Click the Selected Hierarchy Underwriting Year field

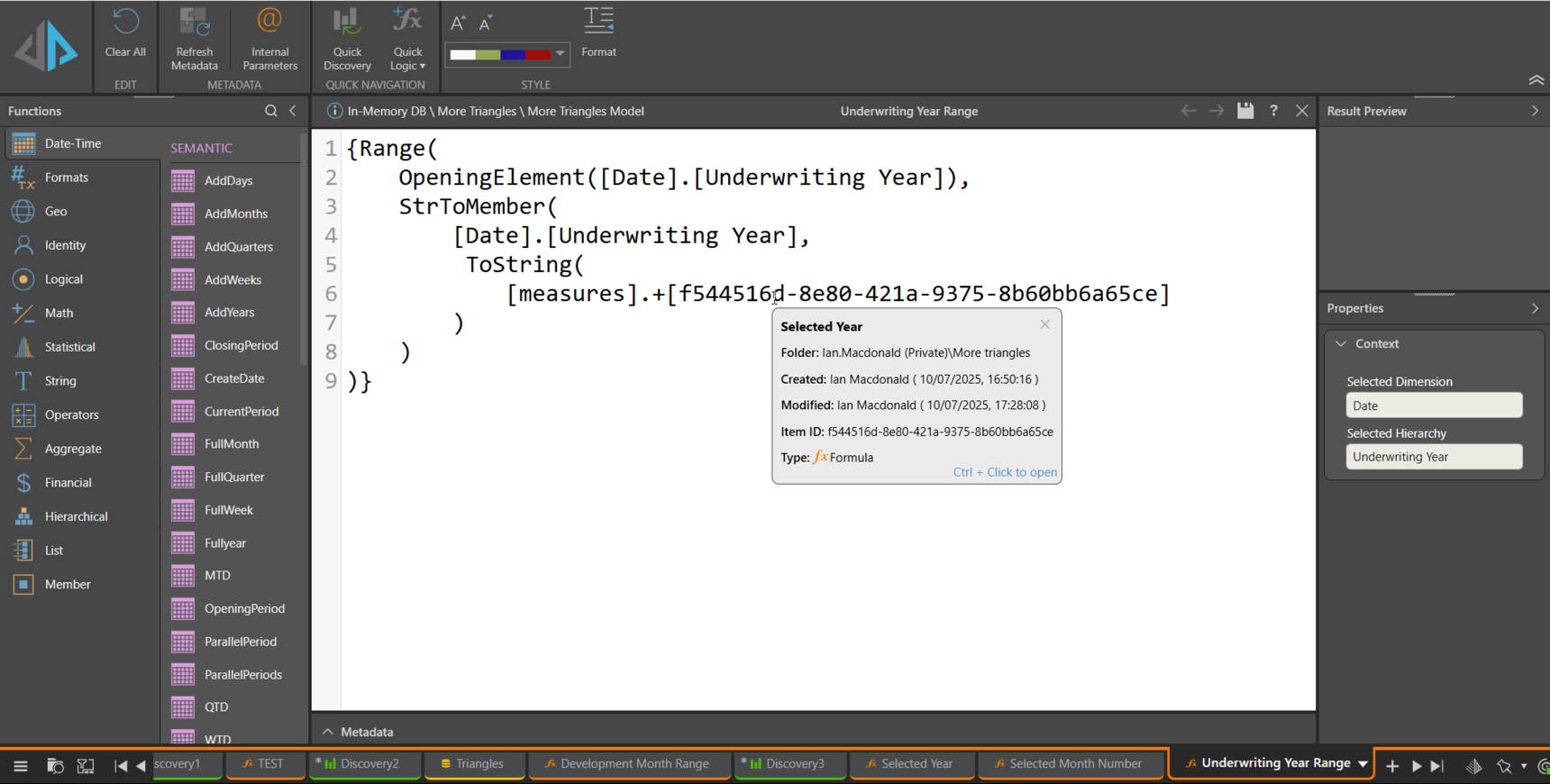(x=1434, y=457)
